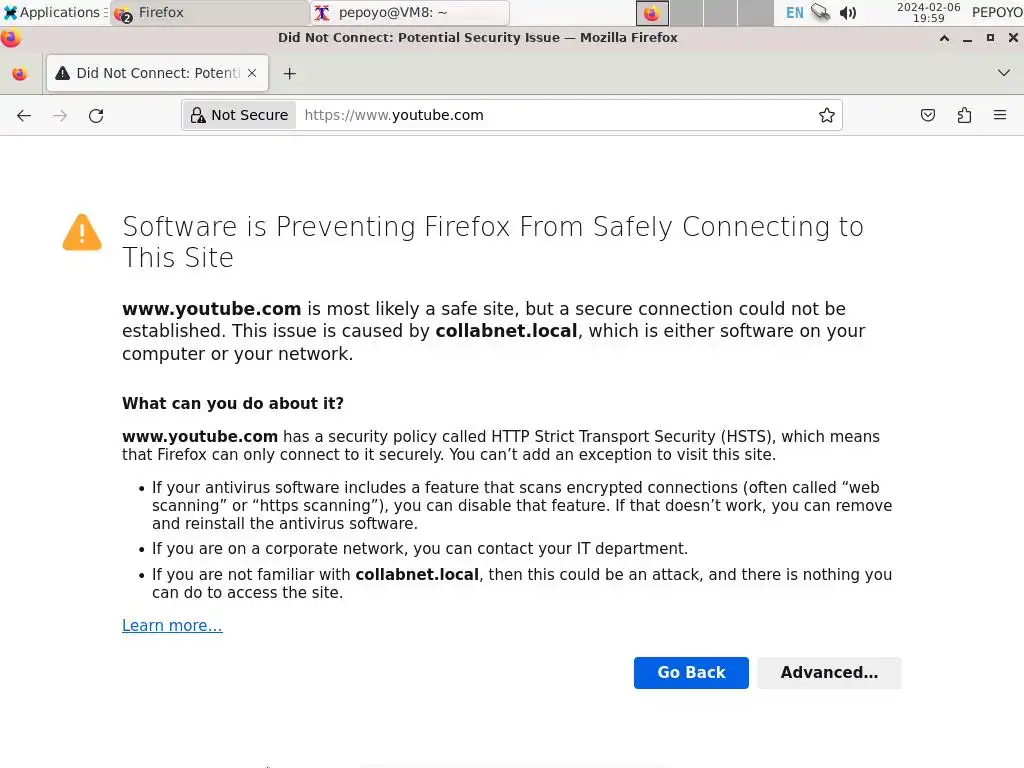
Task: Switch to the pepoyo@VM8 terminal taskbar item
Action: [408, 13]
